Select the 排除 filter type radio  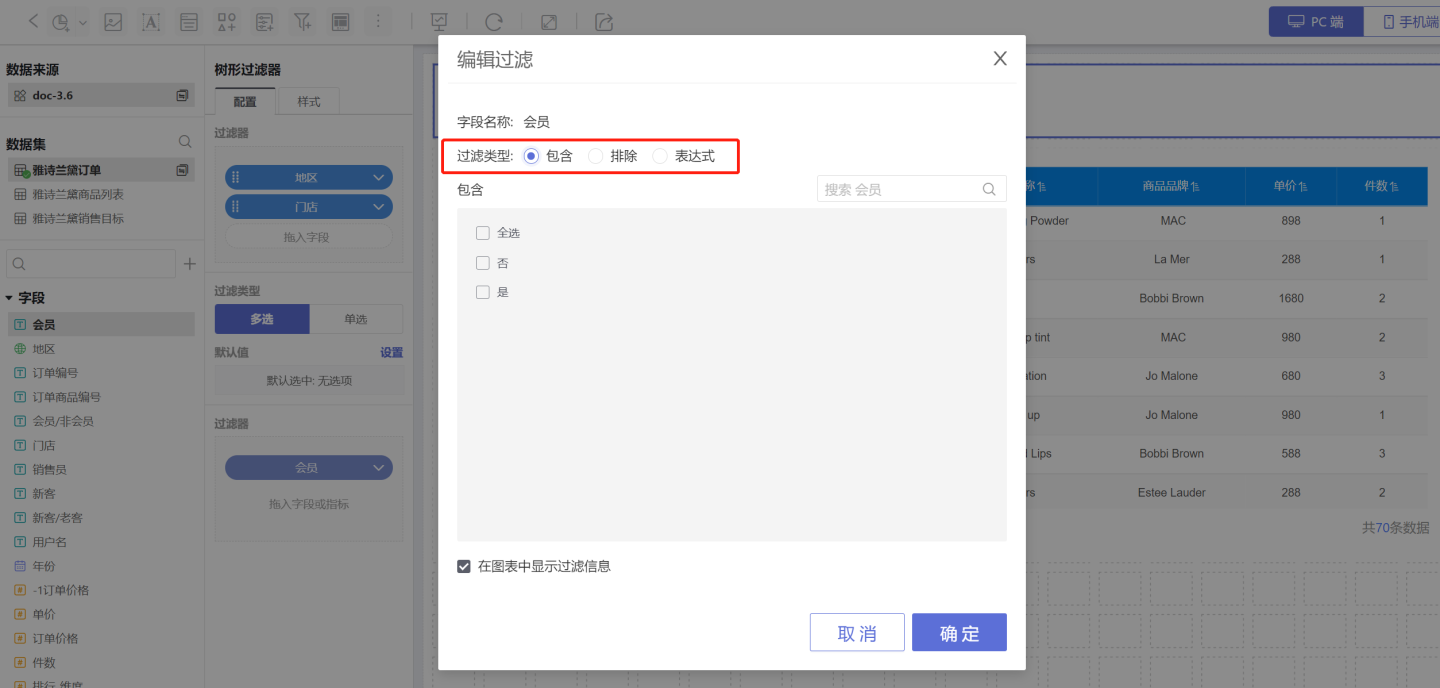point(596,156)
